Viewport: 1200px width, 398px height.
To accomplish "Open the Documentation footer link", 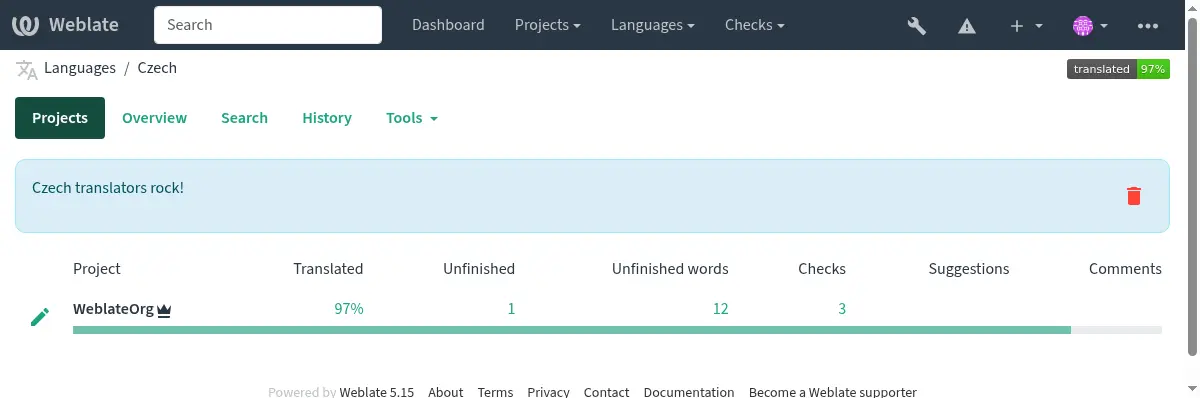I will pyautogui.click(x=689, y=392).
